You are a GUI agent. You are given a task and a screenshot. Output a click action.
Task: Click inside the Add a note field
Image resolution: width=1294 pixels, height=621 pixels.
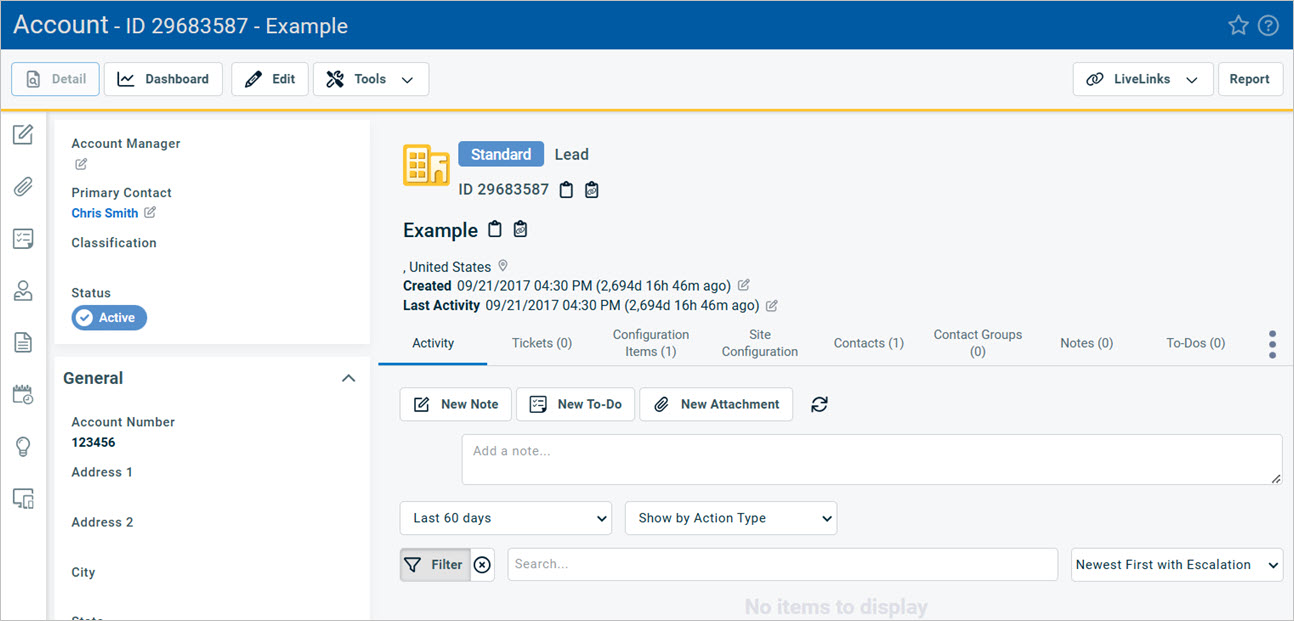click(872, 458)
